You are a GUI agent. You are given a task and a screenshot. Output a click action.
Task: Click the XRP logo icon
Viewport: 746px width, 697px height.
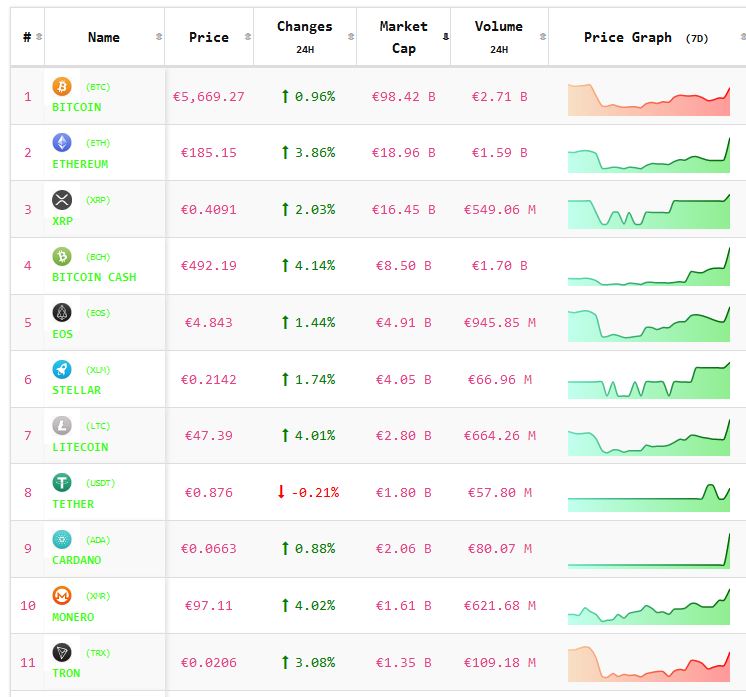coord(62,200)
